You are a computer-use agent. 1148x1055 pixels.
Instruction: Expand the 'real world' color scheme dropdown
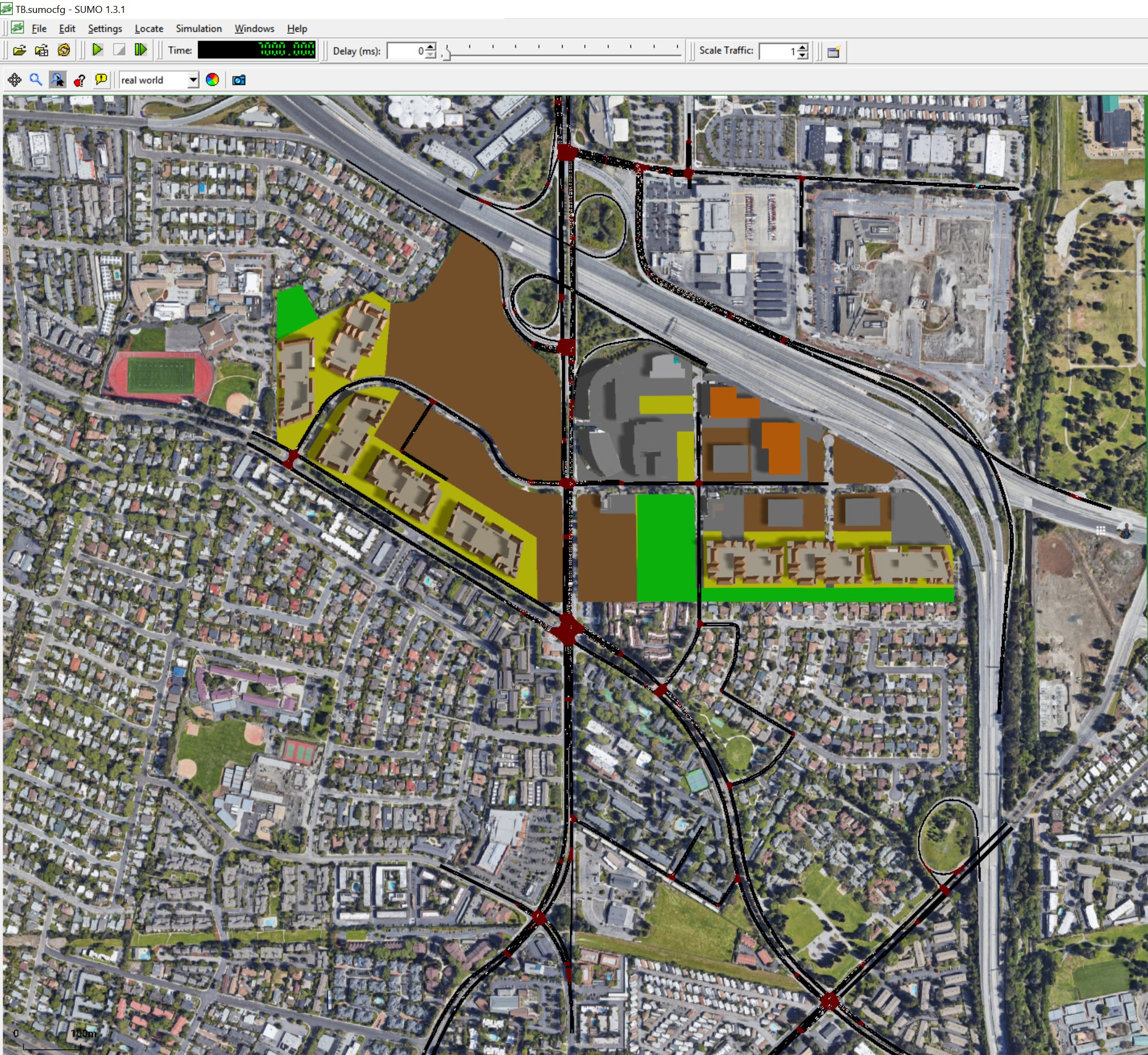click(x=193, y=80)
